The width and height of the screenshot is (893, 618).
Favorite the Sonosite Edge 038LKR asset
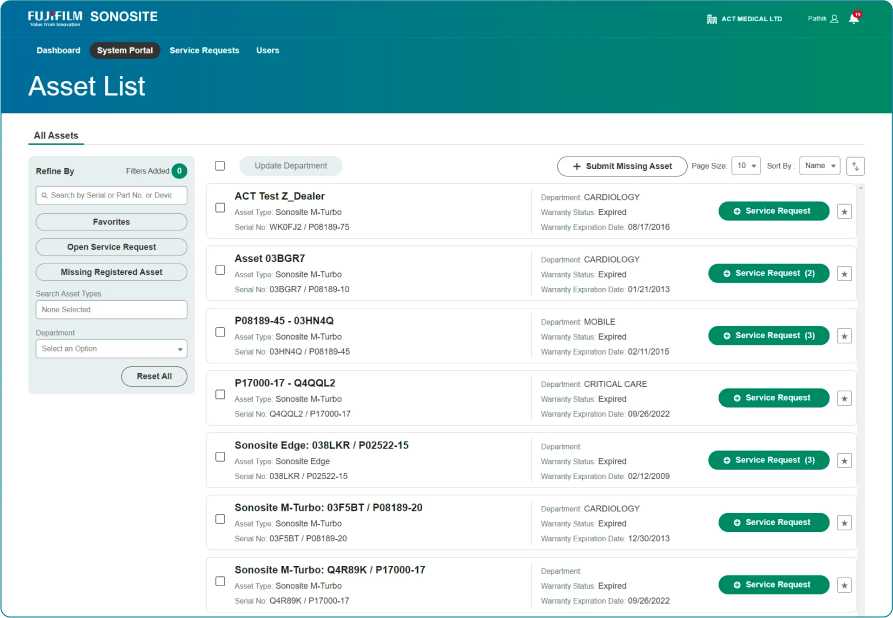point(845,461)
